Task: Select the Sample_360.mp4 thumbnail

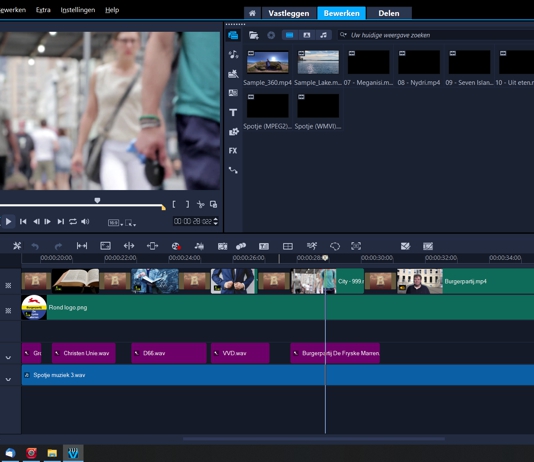Action: tap(267, 62)
